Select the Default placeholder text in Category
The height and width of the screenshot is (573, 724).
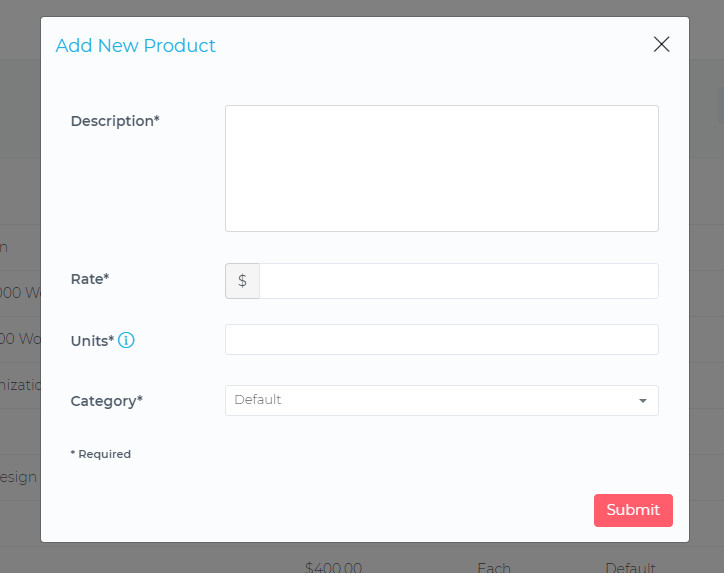coord(258,400)
